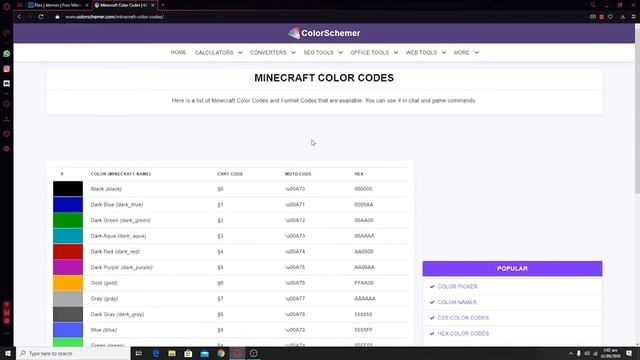The image size is (640, 360).
Task: Click the Popular section header
Action: (512, 269)
